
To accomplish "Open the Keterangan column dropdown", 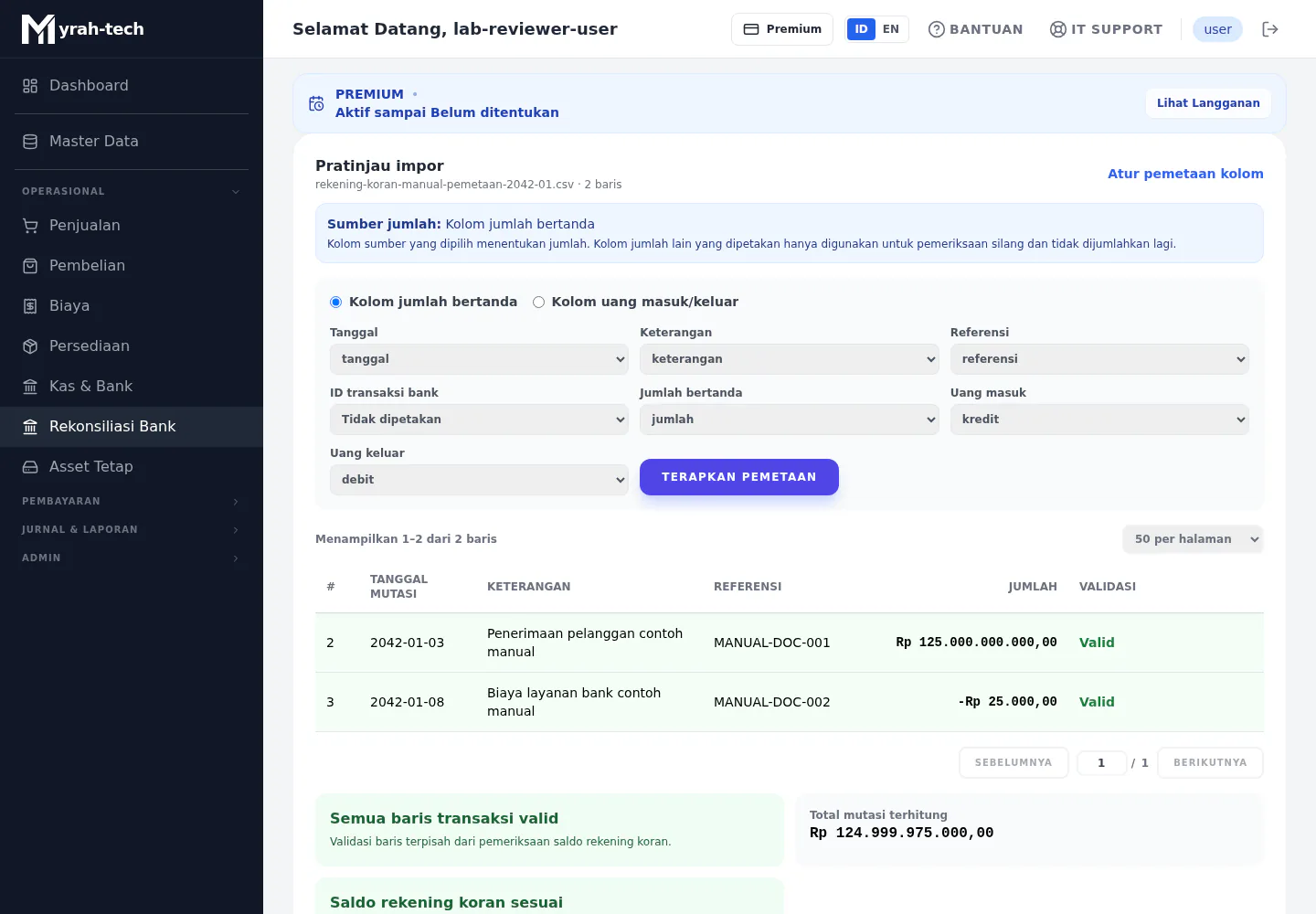I will (789, 359).
